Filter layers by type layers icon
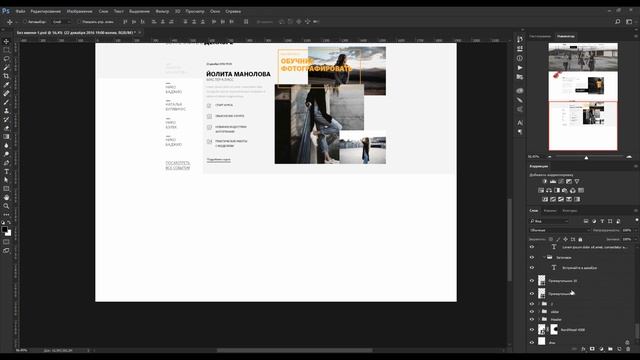640x360 pixels. coord(602,221)
